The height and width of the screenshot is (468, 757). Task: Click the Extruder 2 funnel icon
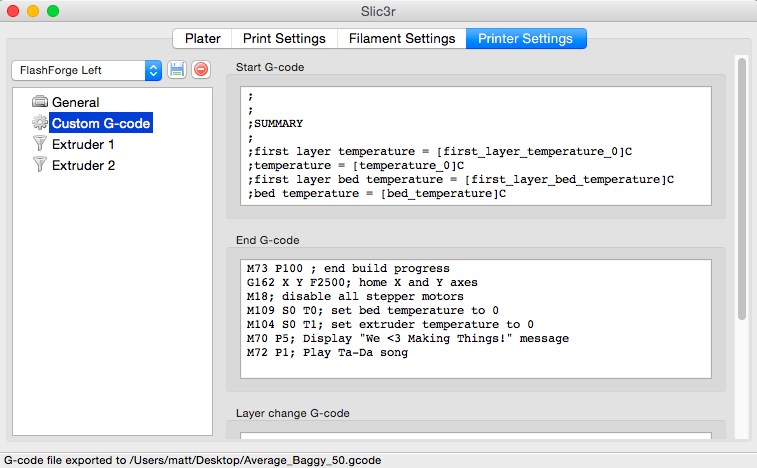[x=40, y=165]
